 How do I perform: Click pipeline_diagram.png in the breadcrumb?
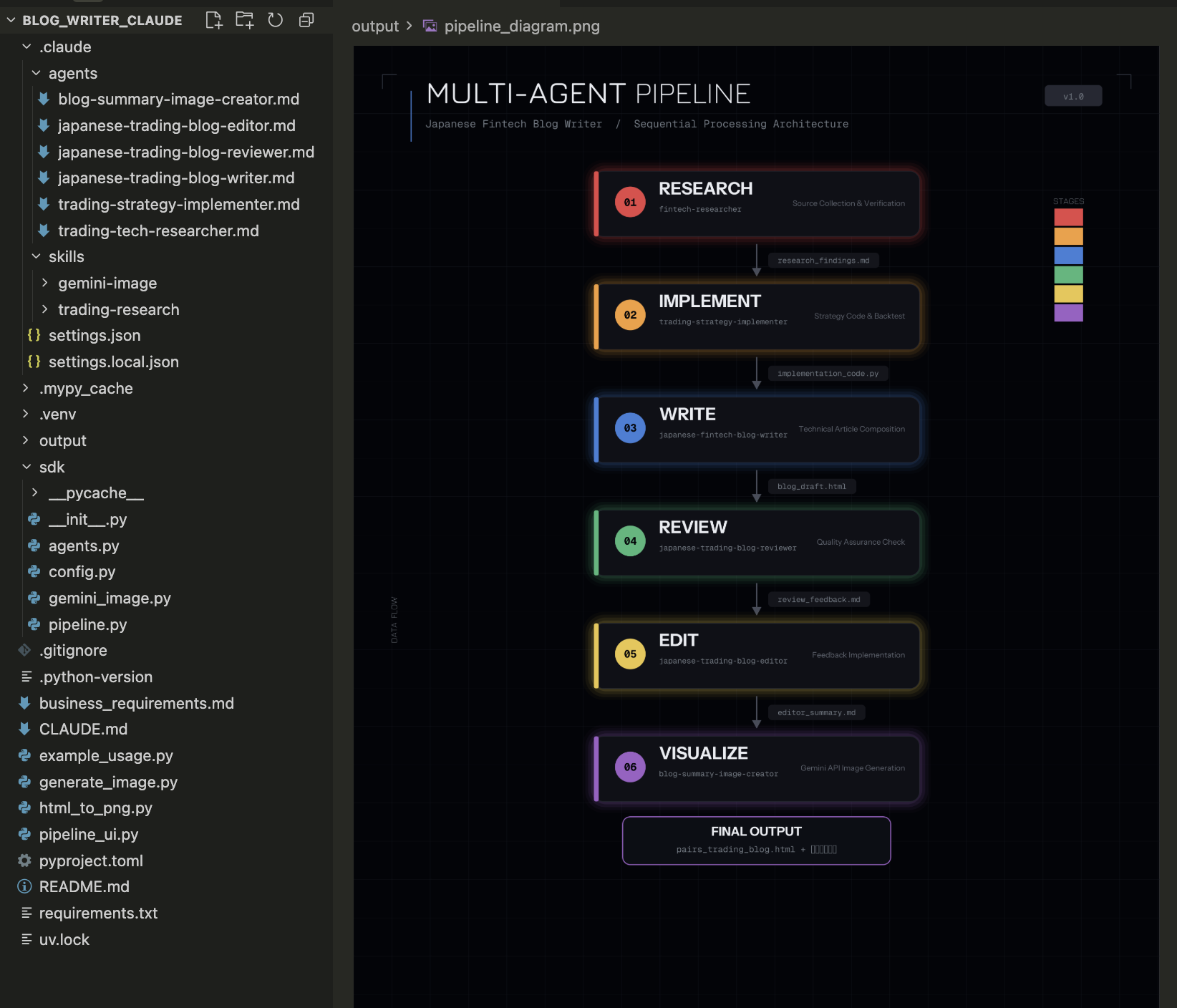pyautogui.click(x=521, y=26)
